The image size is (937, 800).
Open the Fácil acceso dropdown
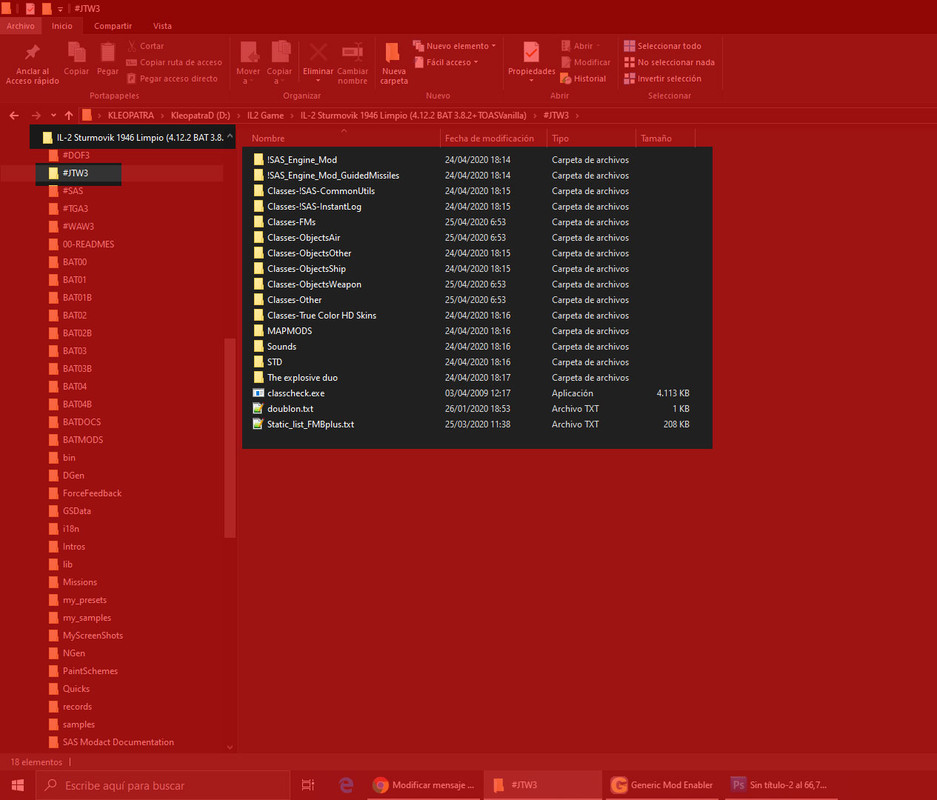click(x=446, y=62)
